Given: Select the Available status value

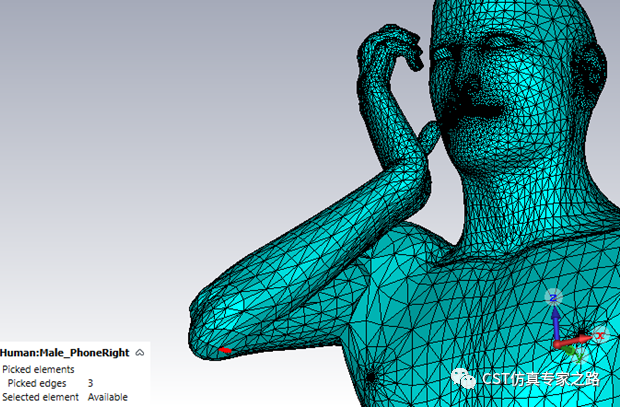Looking at the screenshot, I should 108,397.
